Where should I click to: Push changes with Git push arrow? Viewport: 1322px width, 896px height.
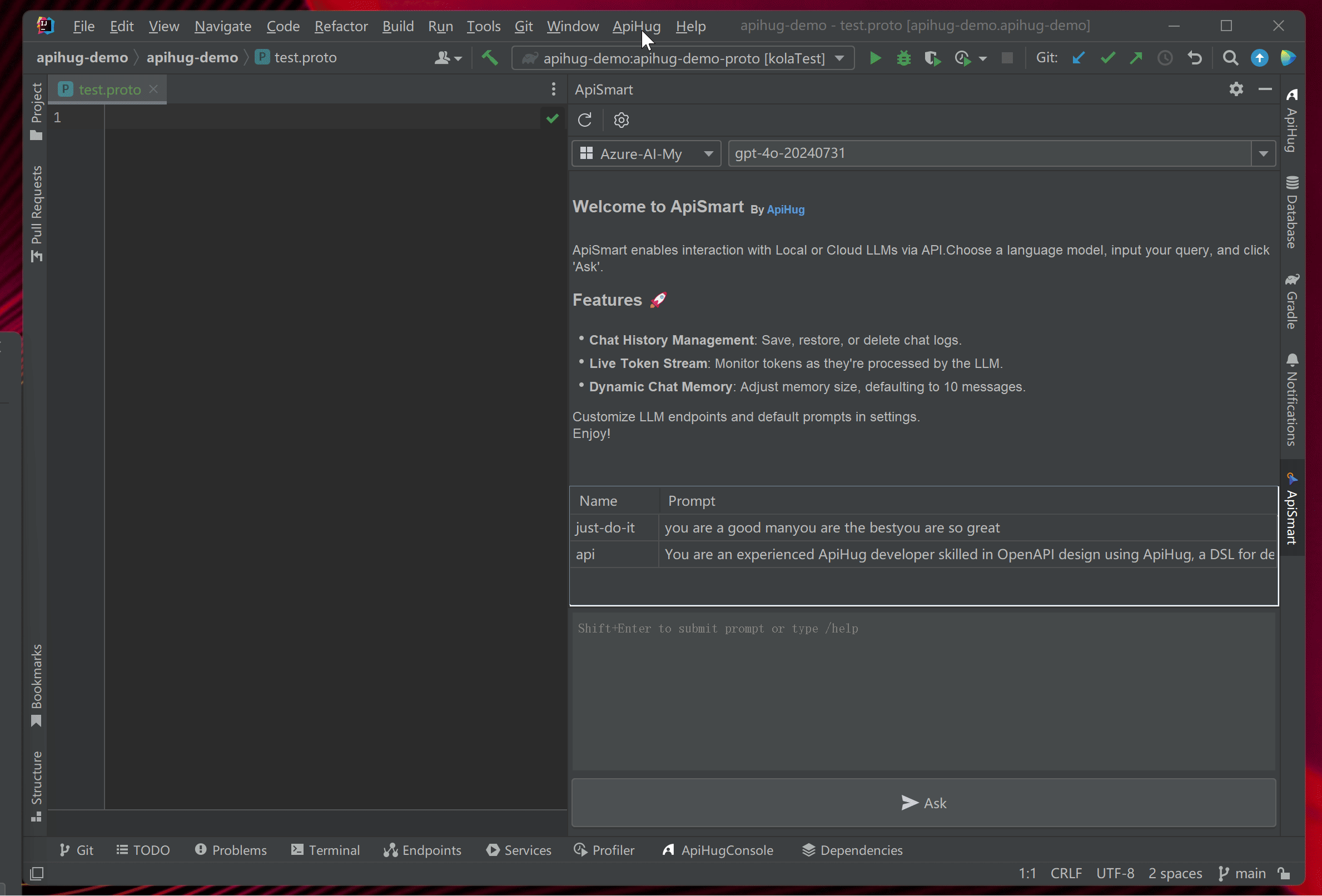[1136, 57]
